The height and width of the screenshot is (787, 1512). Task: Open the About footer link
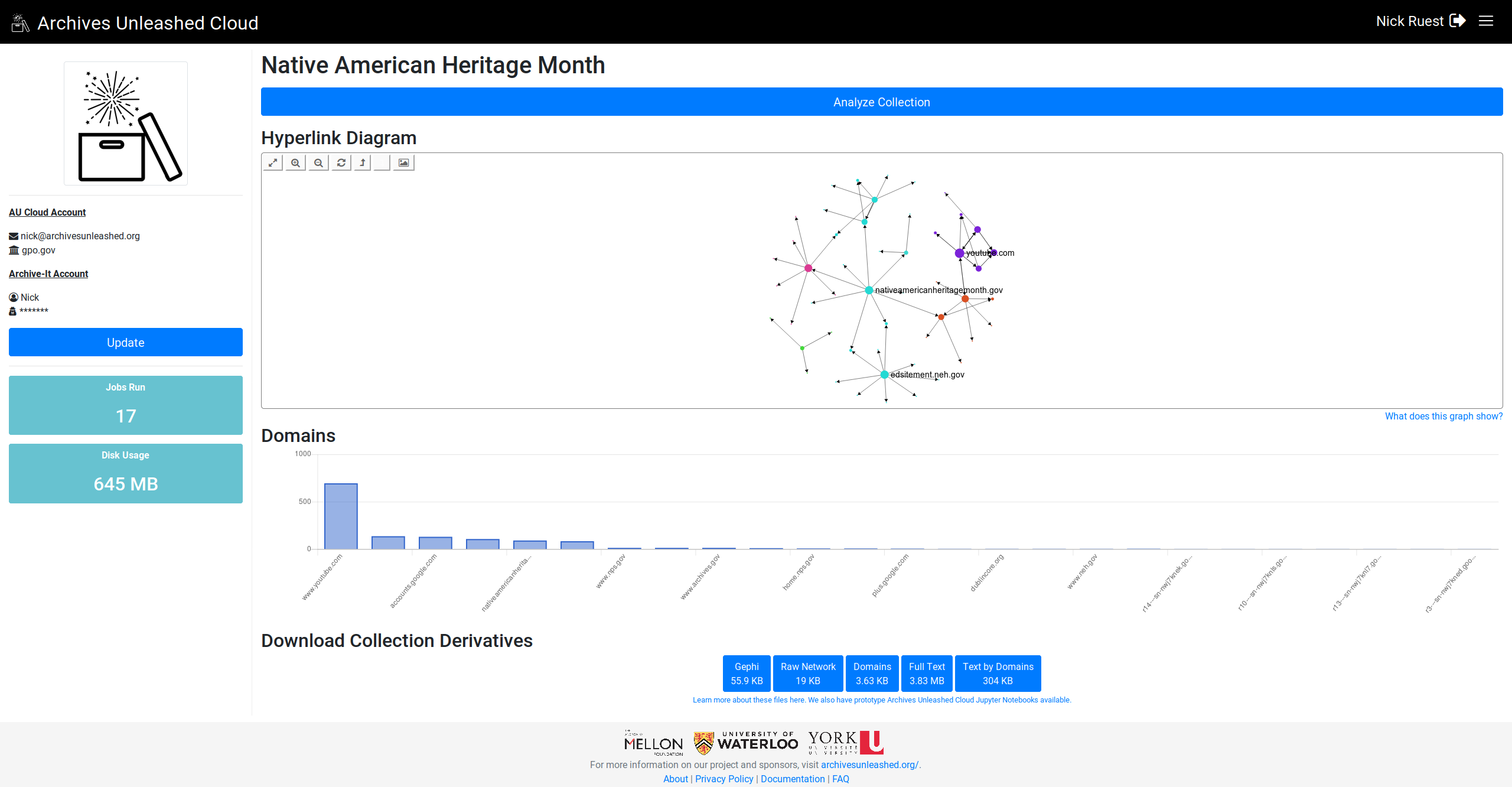point(676,779)
